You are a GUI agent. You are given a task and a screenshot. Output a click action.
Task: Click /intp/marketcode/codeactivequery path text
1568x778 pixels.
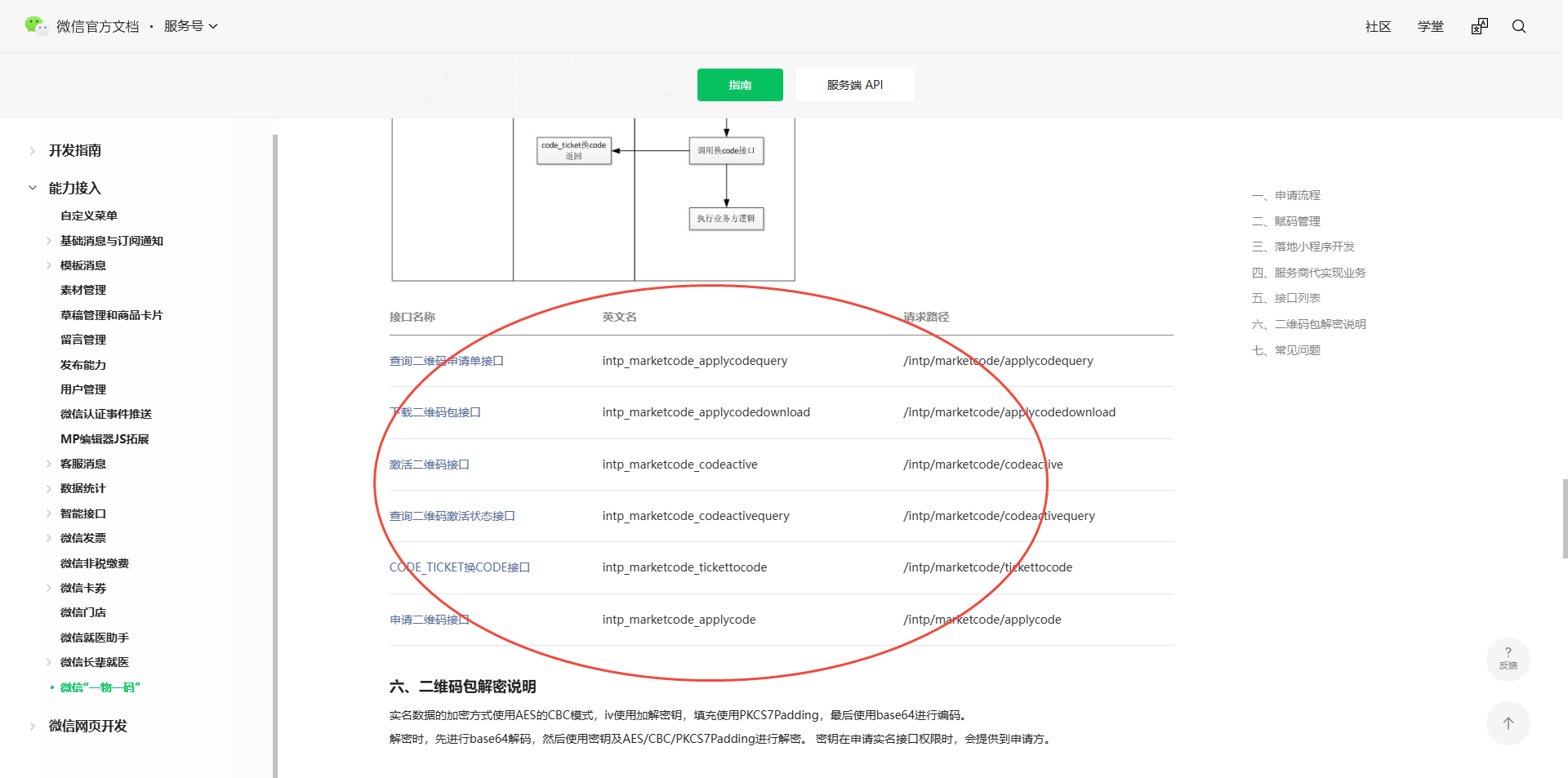999,516
